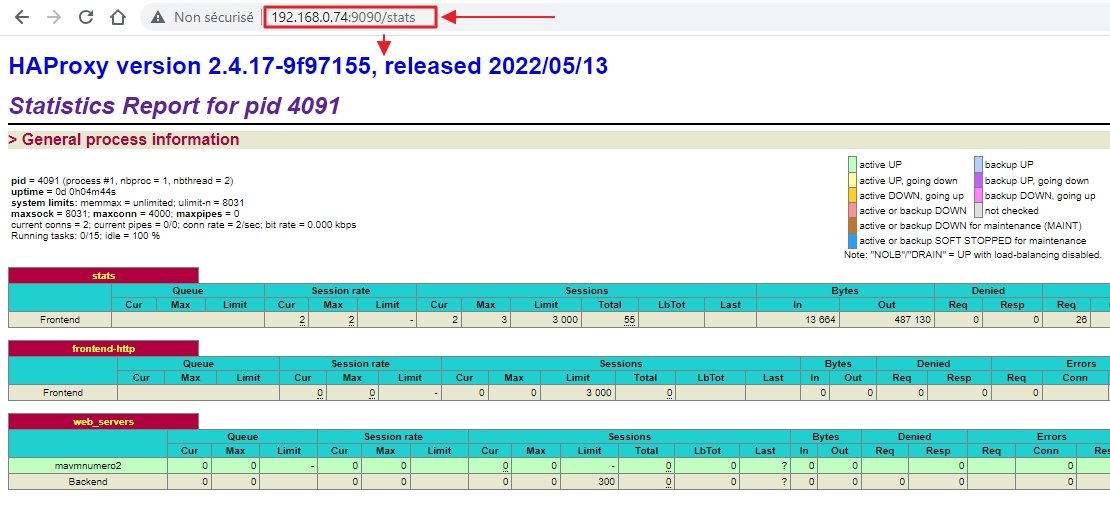Reload the HAProxy stats page

pyautogui.click(x=86, y=18)
